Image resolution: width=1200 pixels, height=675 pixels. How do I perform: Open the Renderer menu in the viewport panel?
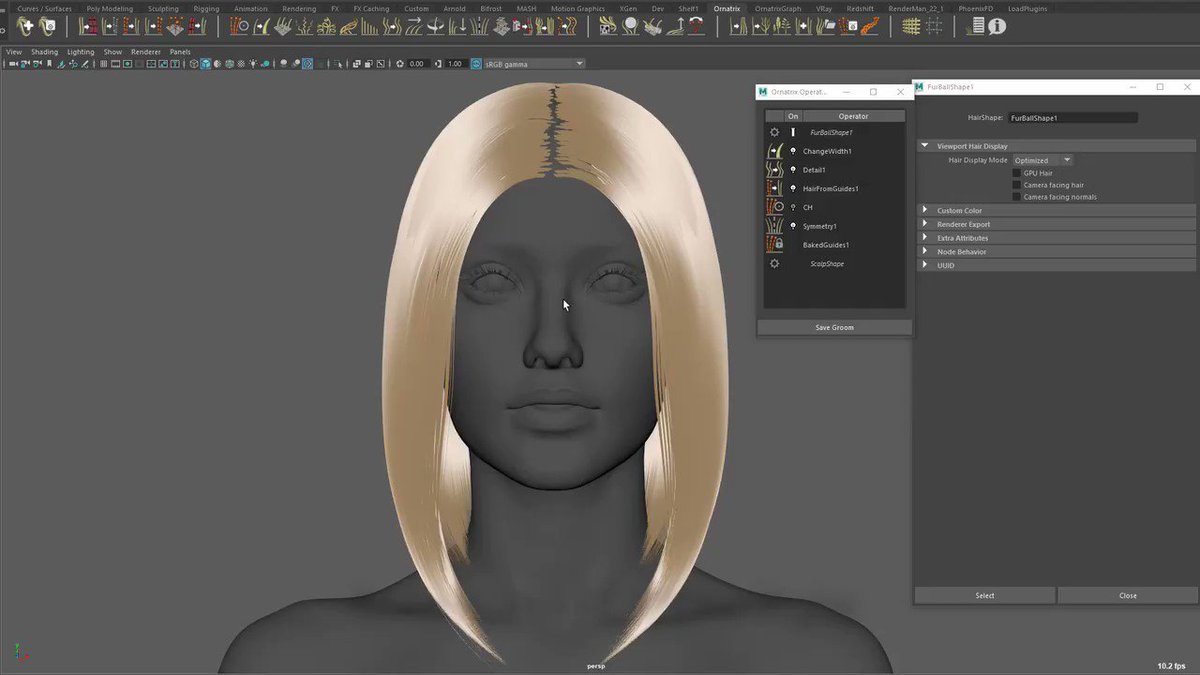[146, 51]
